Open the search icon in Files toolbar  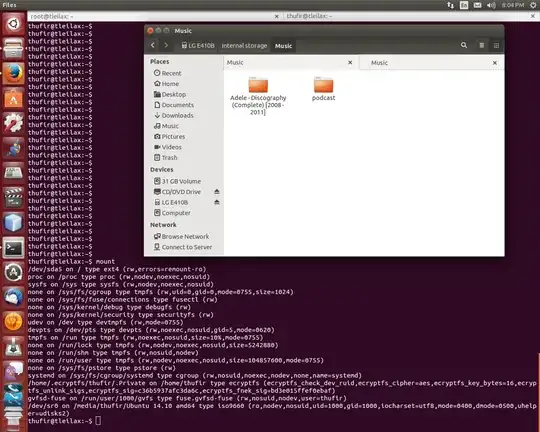pyautogui.click(x=464, y=45)
